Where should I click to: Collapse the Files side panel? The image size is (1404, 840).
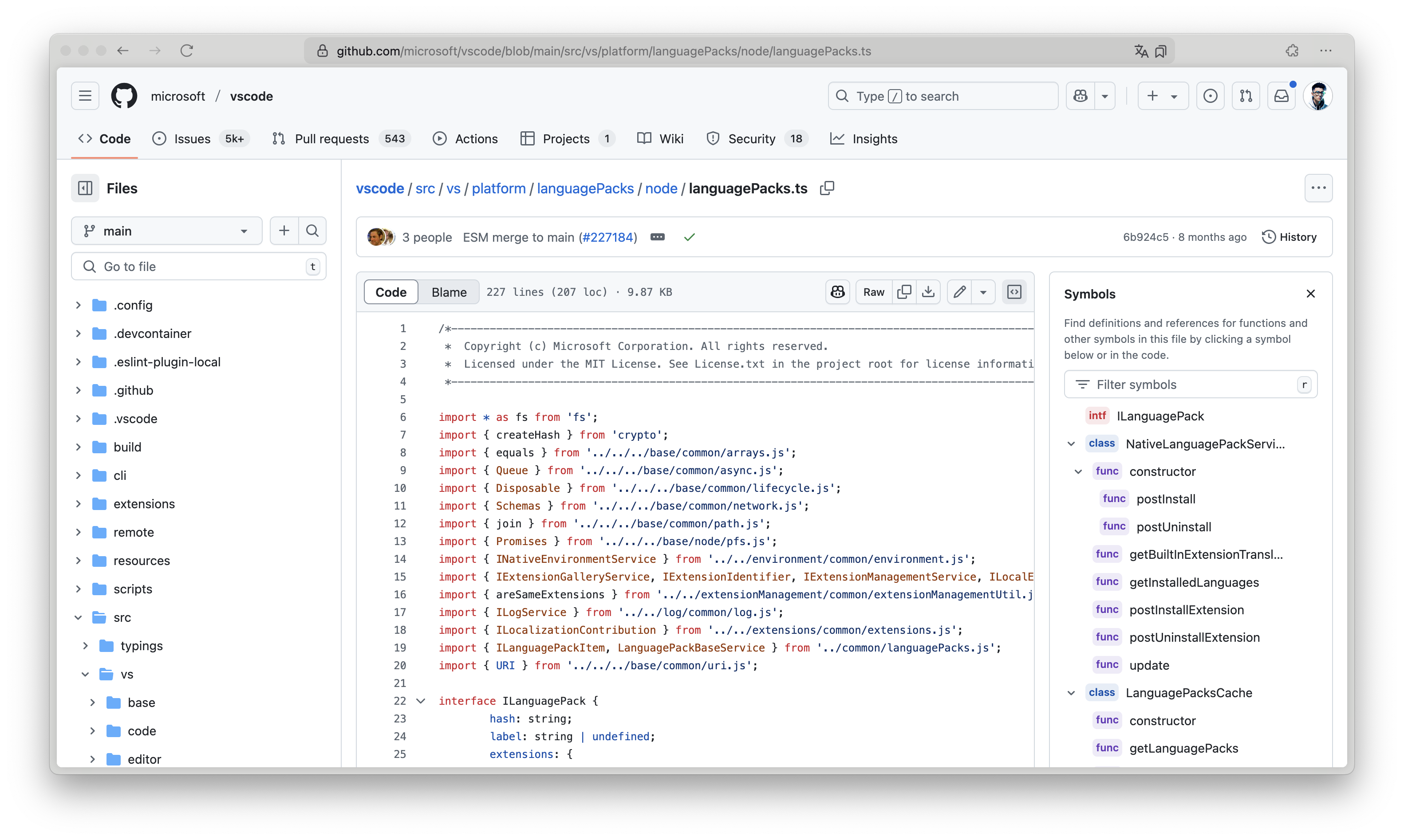[x=85, y=188]
